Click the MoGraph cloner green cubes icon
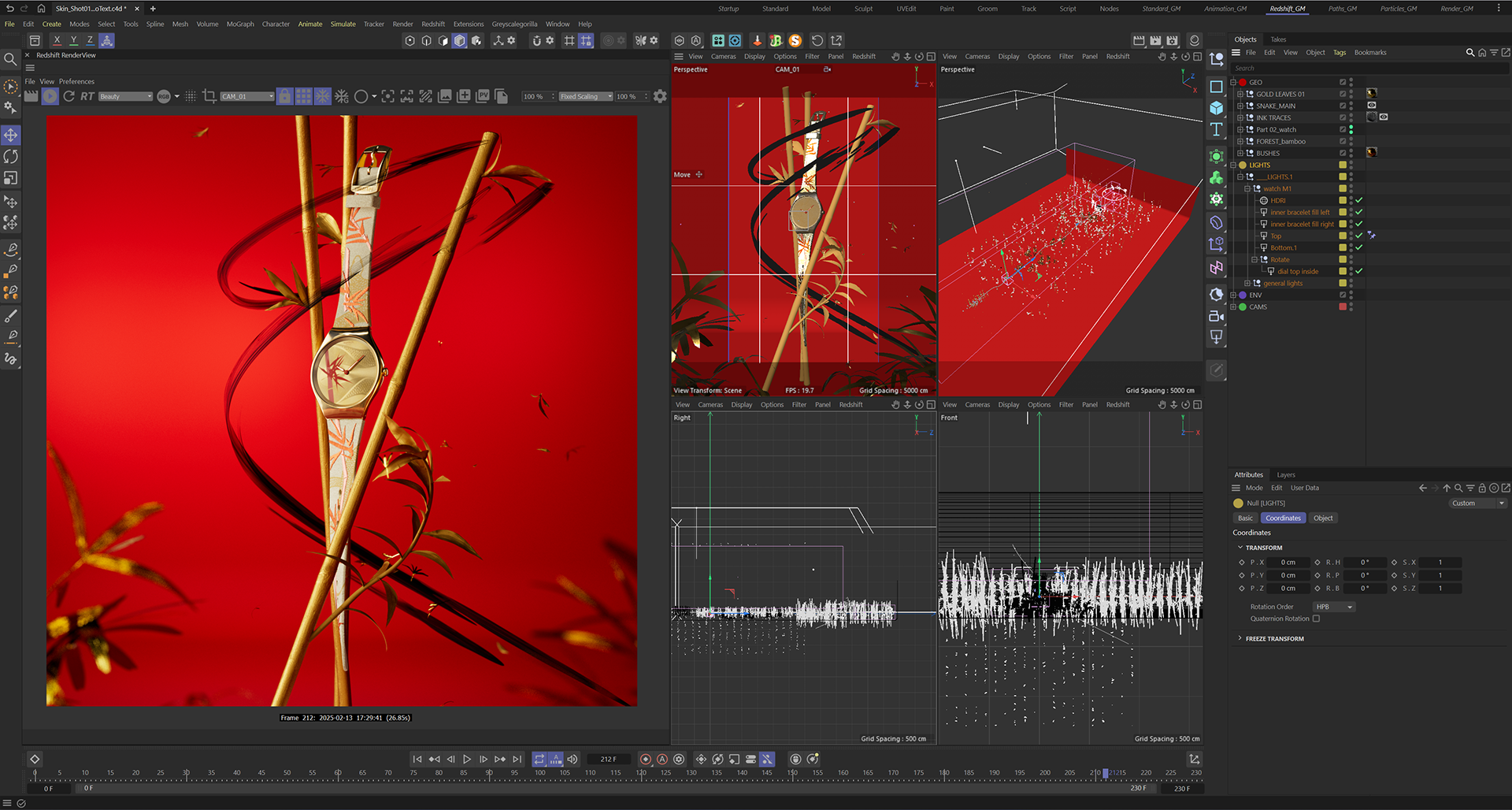 coord(1217,178)
